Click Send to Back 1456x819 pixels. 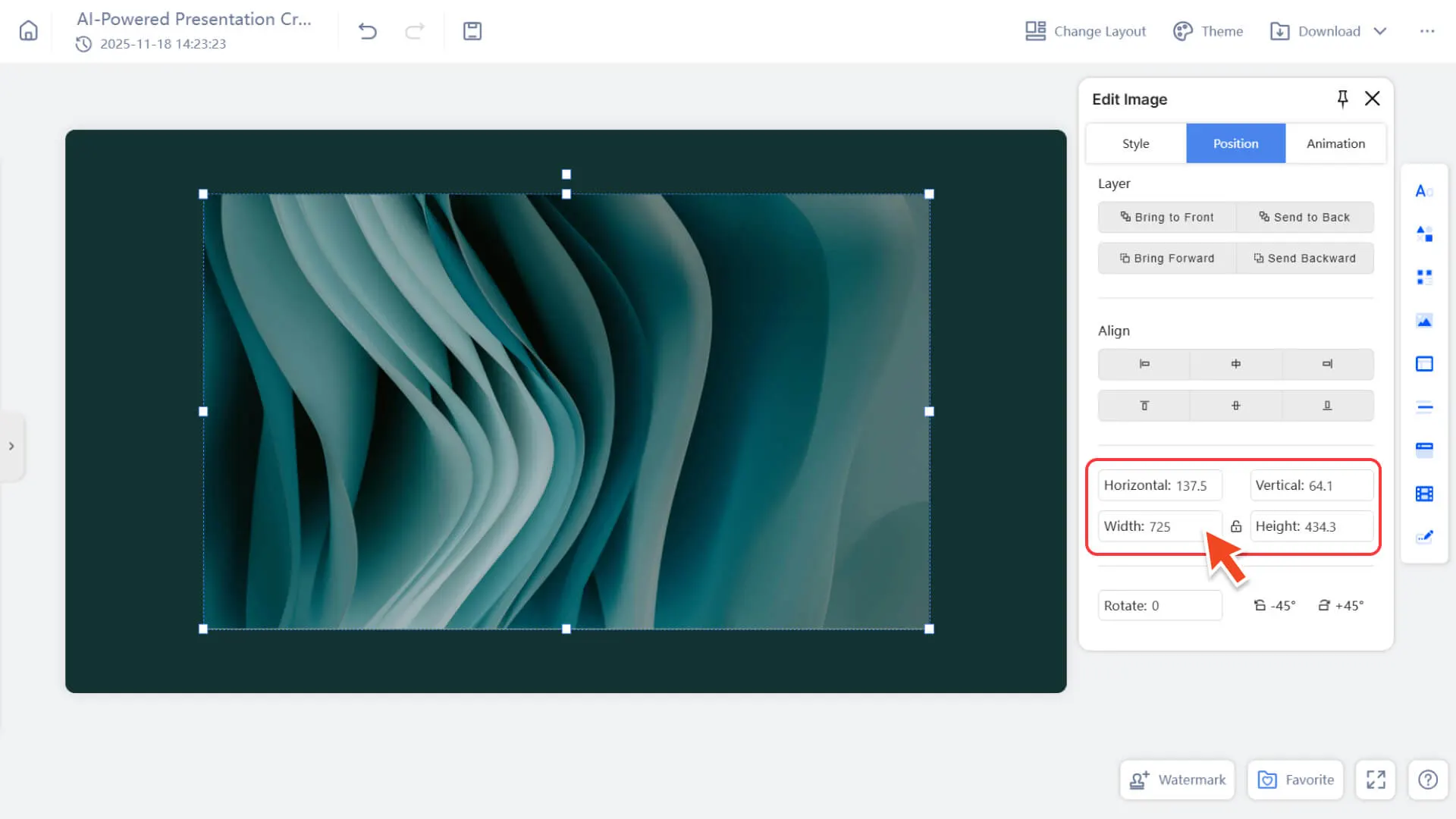1305,217
